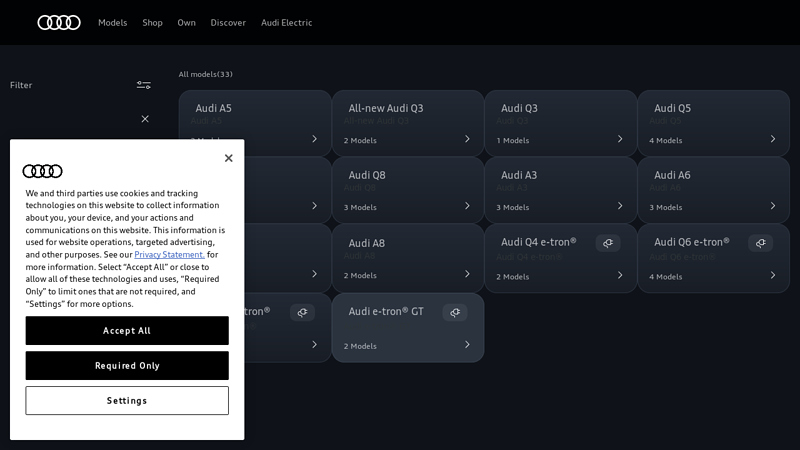Click the X icon under Filter
The height and width of the screenshot is (450, 800).
tap(145, 119)
